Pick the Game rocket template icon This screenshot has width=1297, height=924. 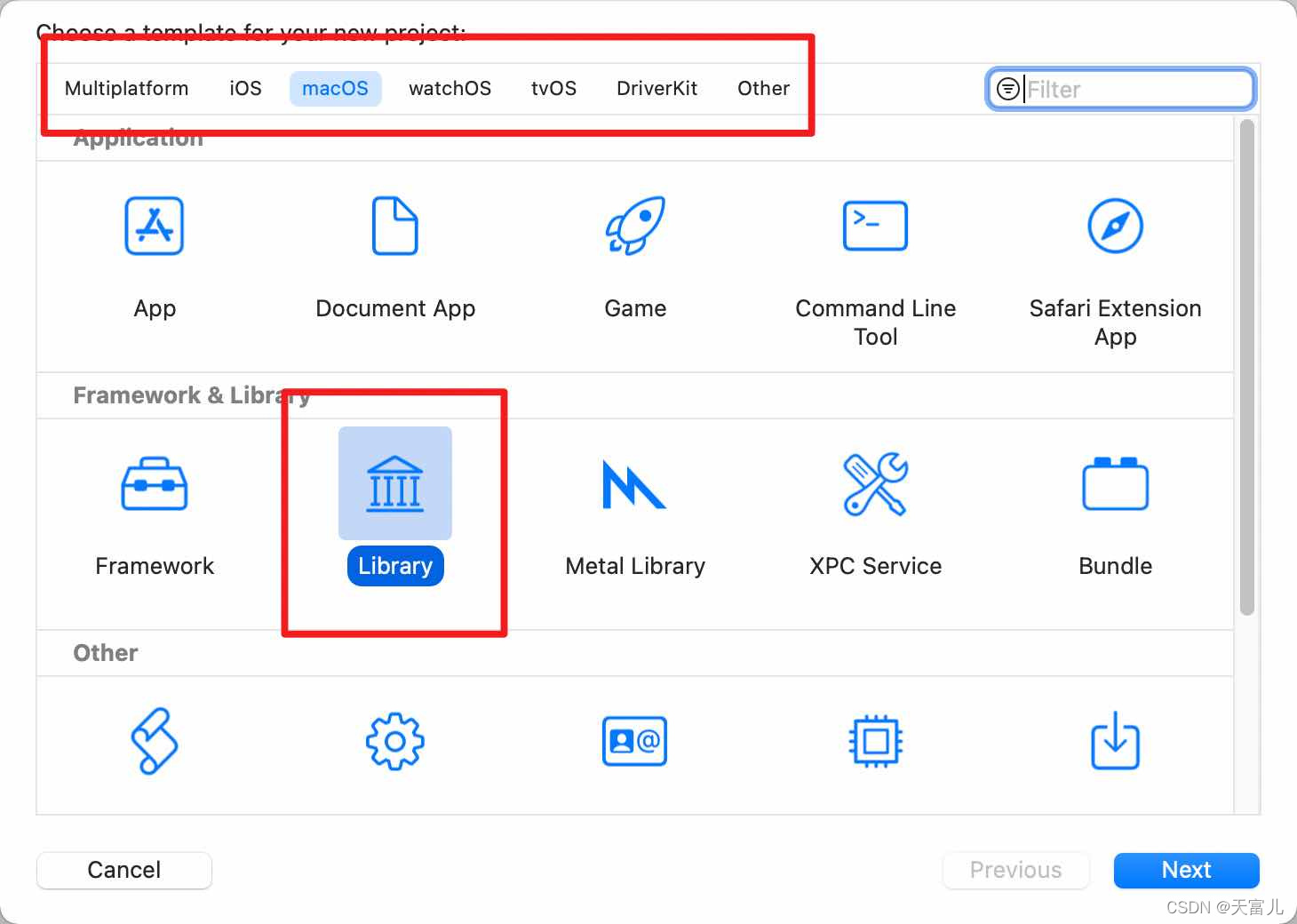point(635,226)
